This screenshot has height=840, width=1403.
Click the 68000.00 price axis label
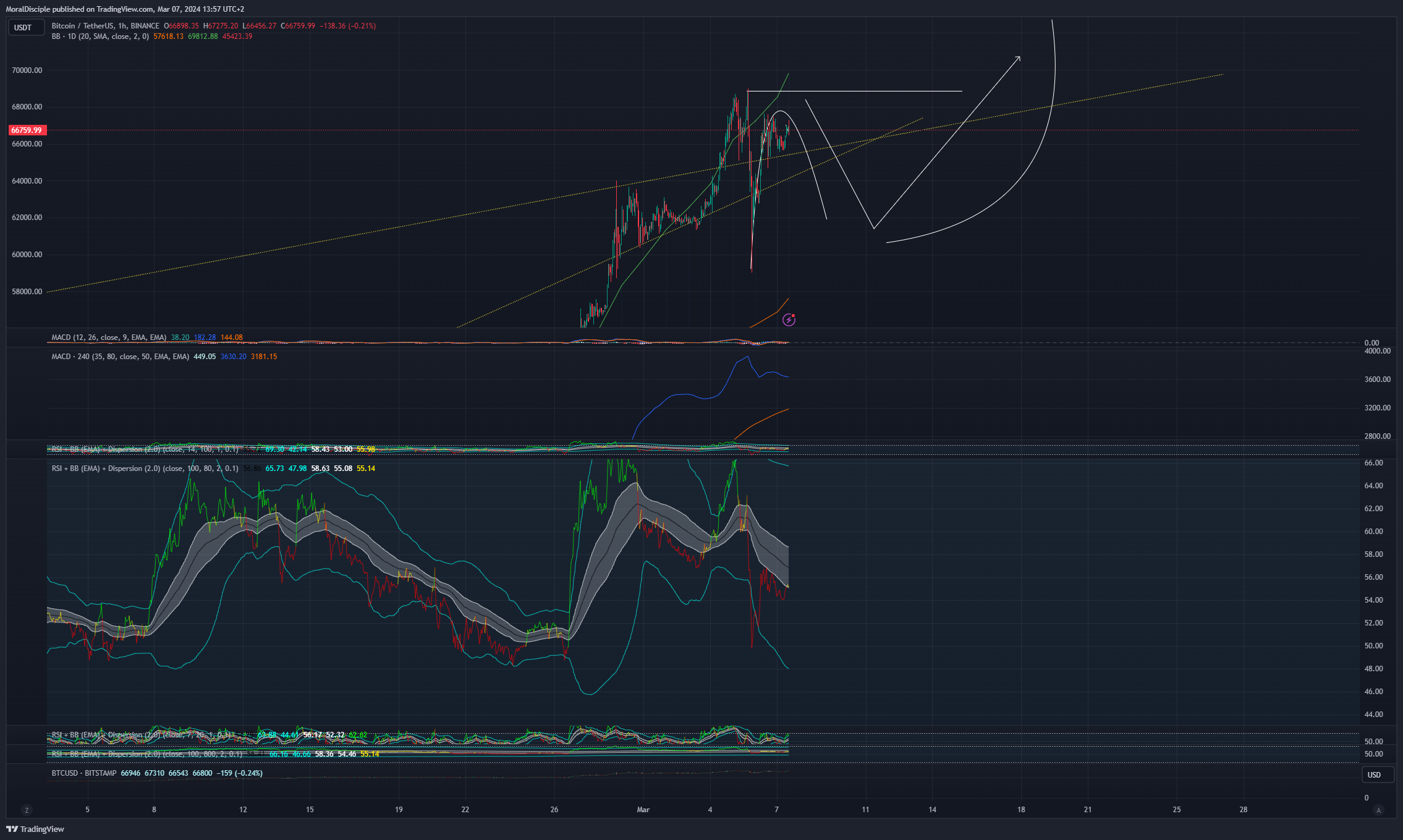click(27, 107)
